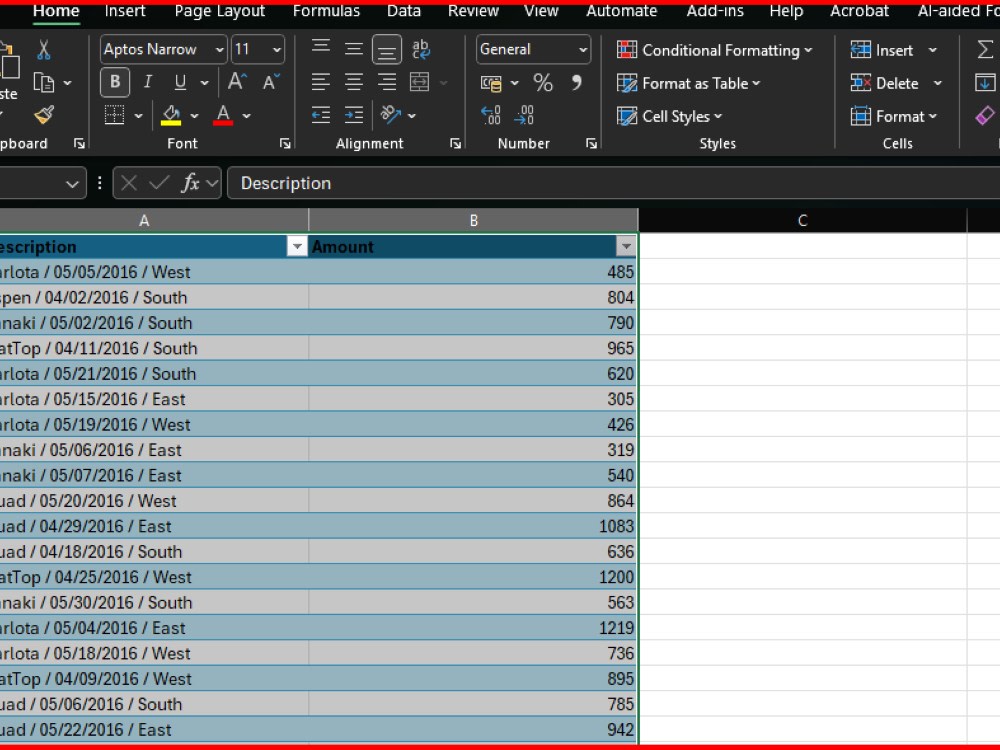
Task: Open the fill color dropdown arrow
Action: [195, 116]
